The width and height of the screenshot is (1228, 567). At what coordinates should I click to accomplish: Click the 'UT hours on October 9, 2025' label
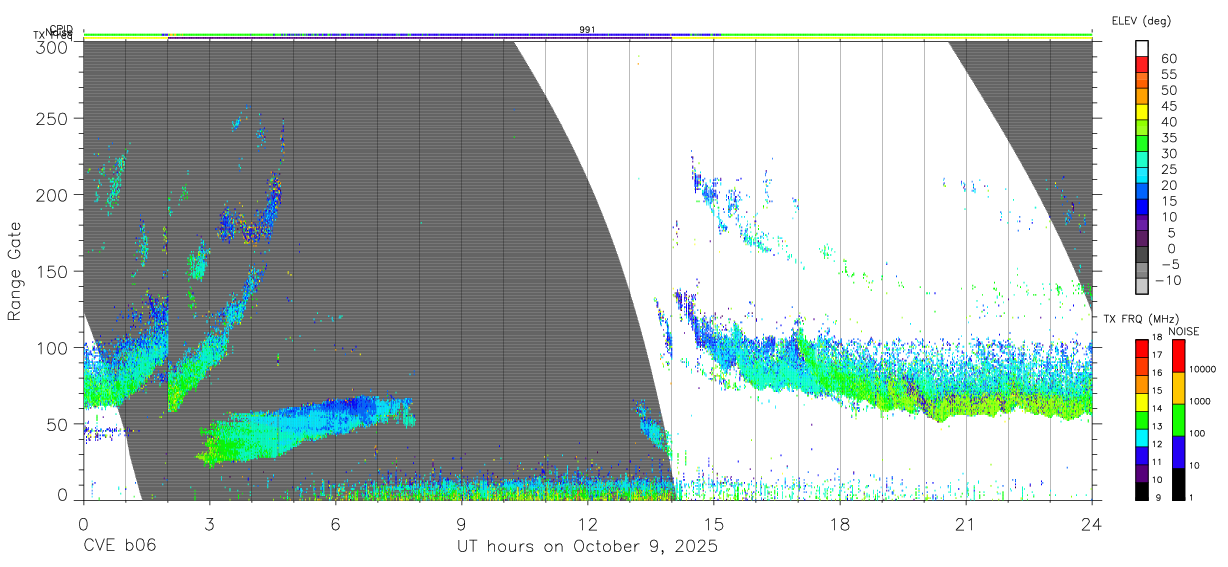587,547
